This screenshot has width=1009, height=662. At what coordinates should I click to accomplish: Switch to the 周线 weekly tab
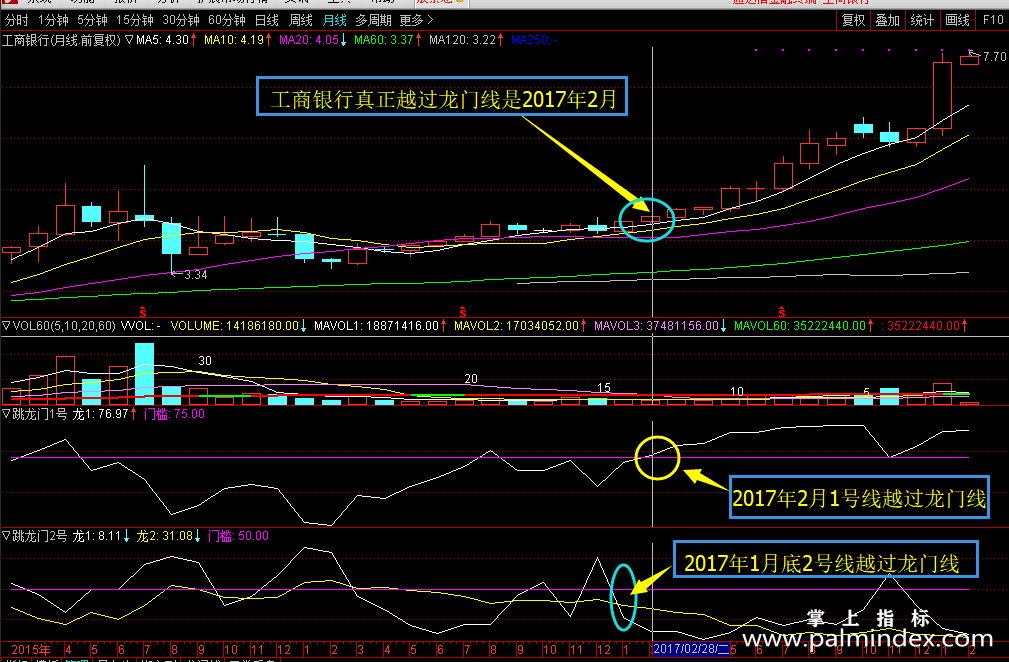pyautogui.click(x=301, y=21)
